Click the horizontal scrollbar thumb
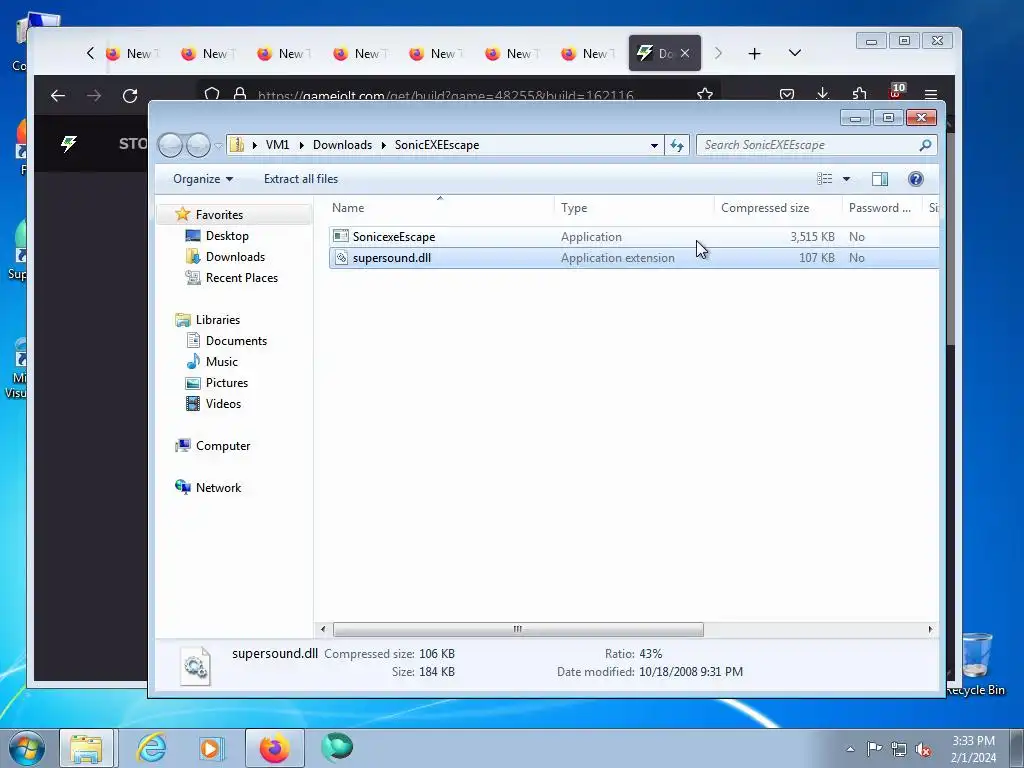The width and height of the screenshot is (1024, 768). tap(518, 629)
